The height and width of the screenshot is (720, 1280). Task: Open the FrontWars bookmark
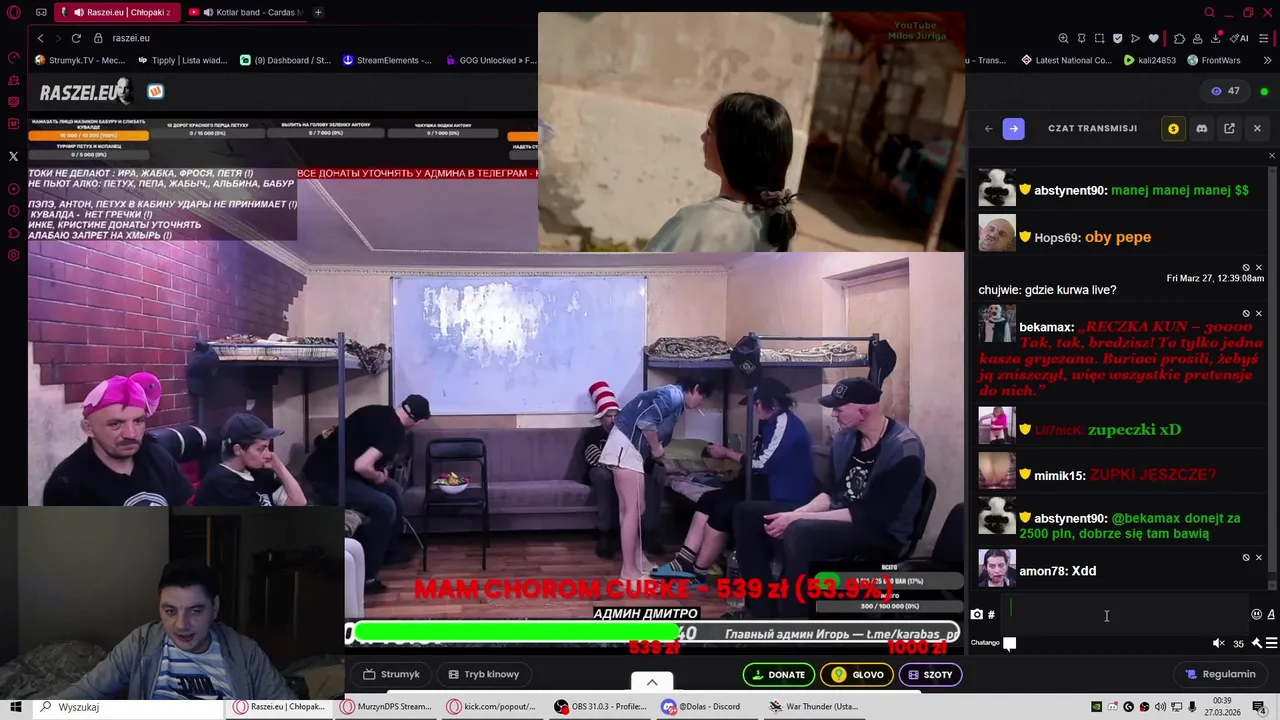click(1213, 60)
